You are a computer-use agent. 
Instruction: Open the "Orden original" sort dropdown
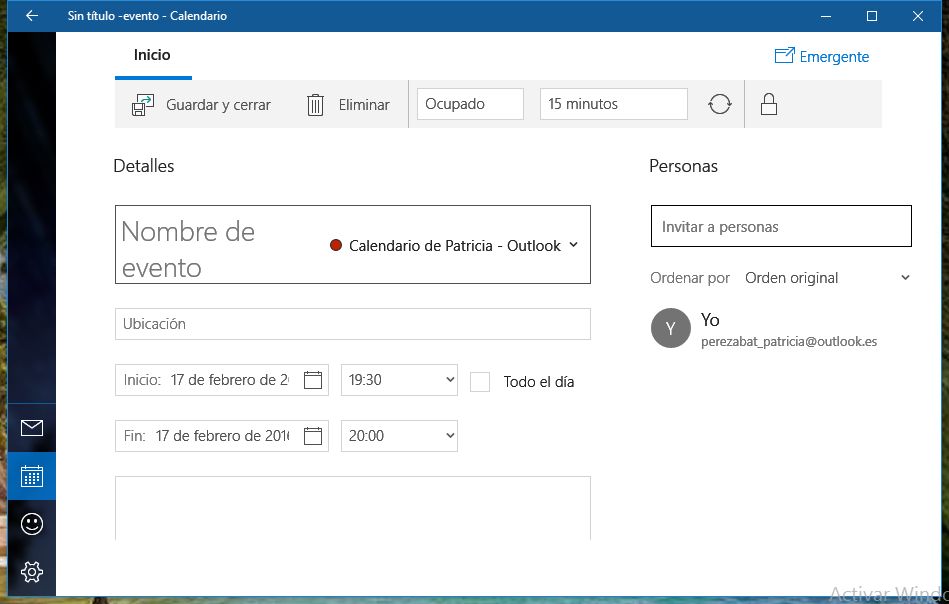click(827, 278)
